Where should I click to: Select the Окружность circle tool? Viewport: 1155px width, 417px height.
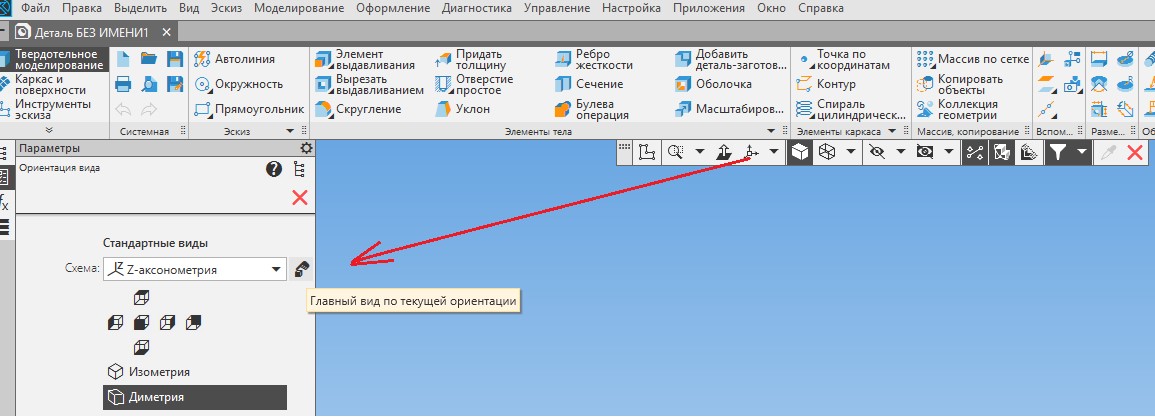coord(239,84)
